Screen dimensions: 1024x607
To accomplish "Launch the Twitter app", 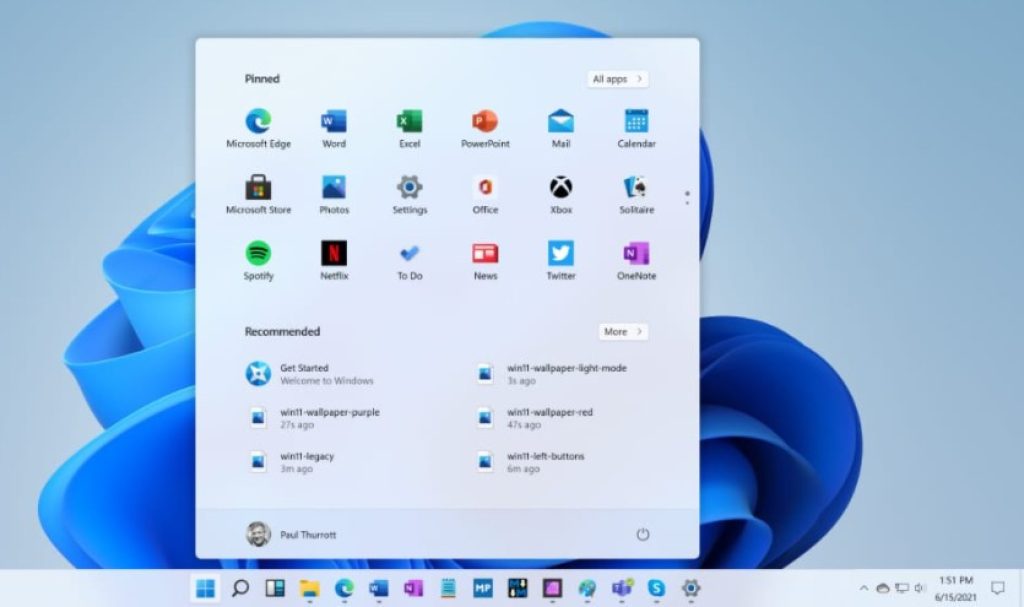I will point(561,261).
